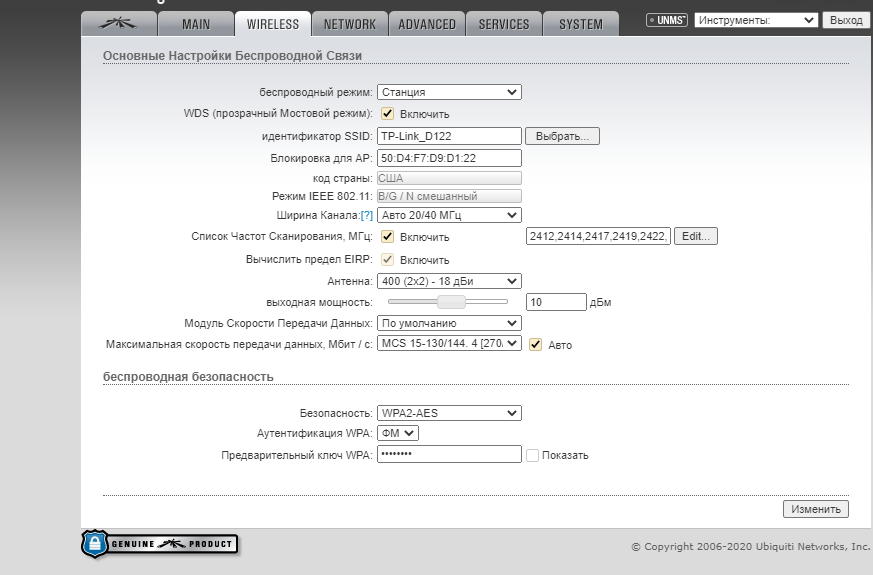
Task: Enable Показать to reveal WPA key
Action: [x=533, y=455]
